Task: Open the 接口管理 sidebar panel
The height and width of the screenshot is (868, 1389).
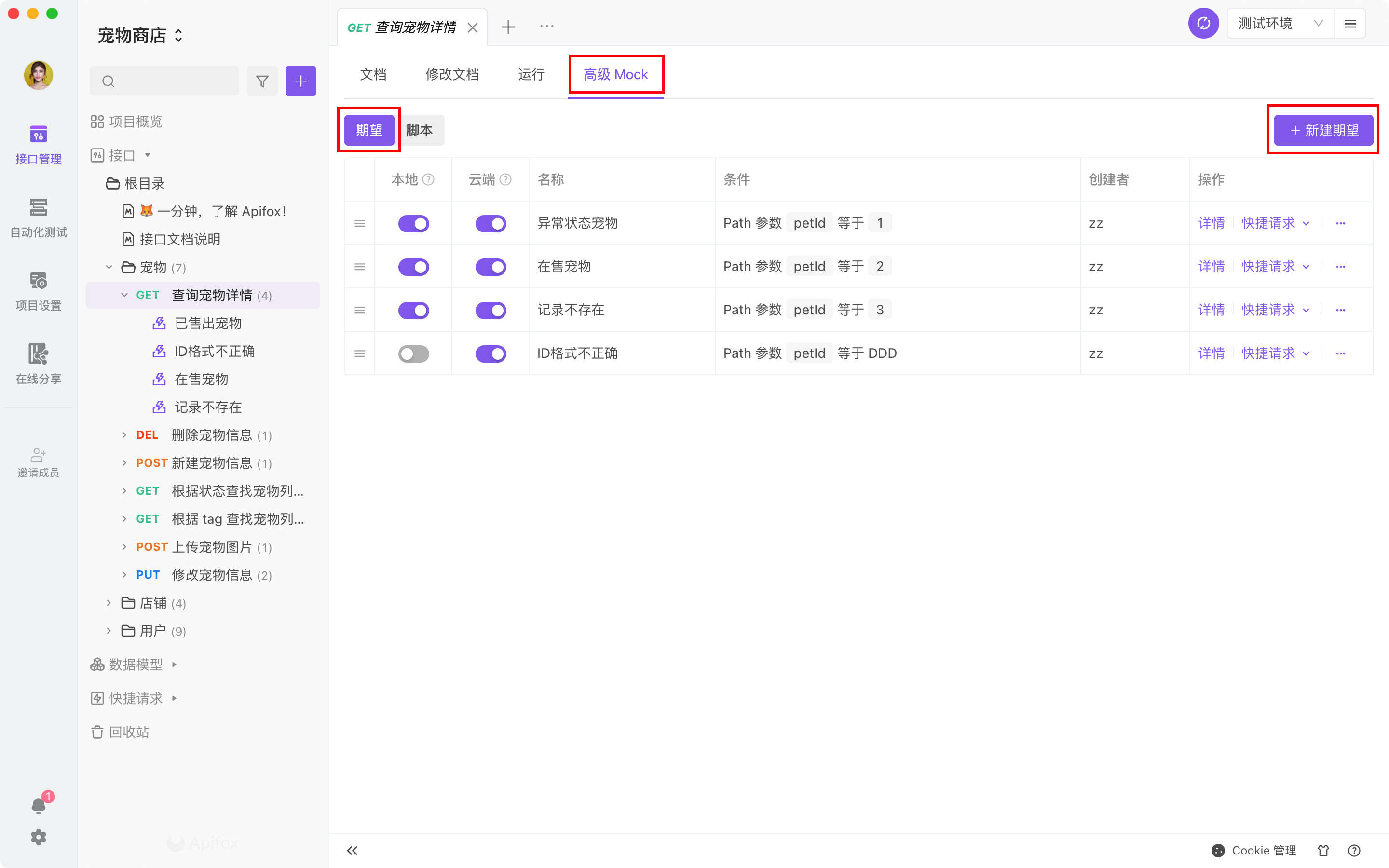Action: [x=38, y=142]
